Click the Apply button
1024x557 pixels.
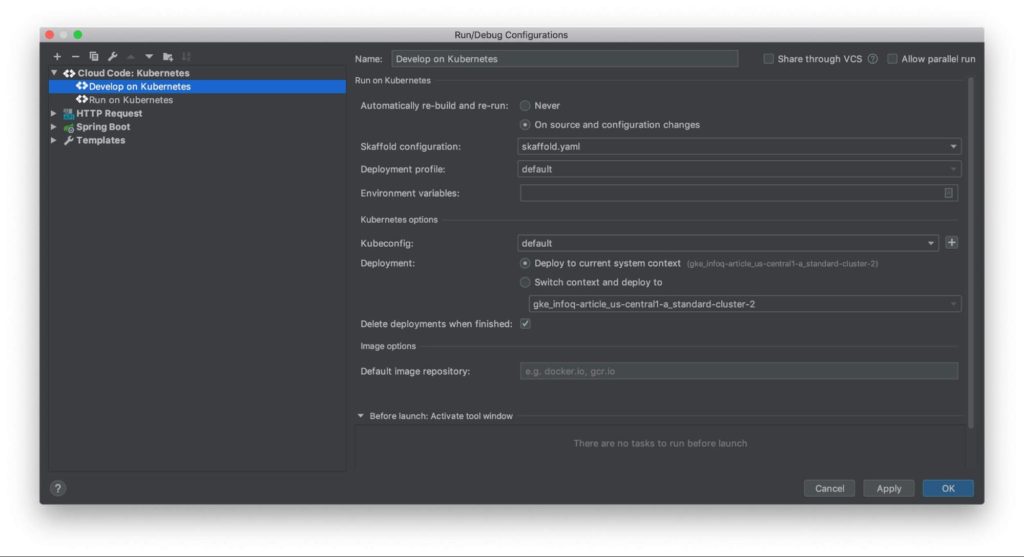click(888, 488)
